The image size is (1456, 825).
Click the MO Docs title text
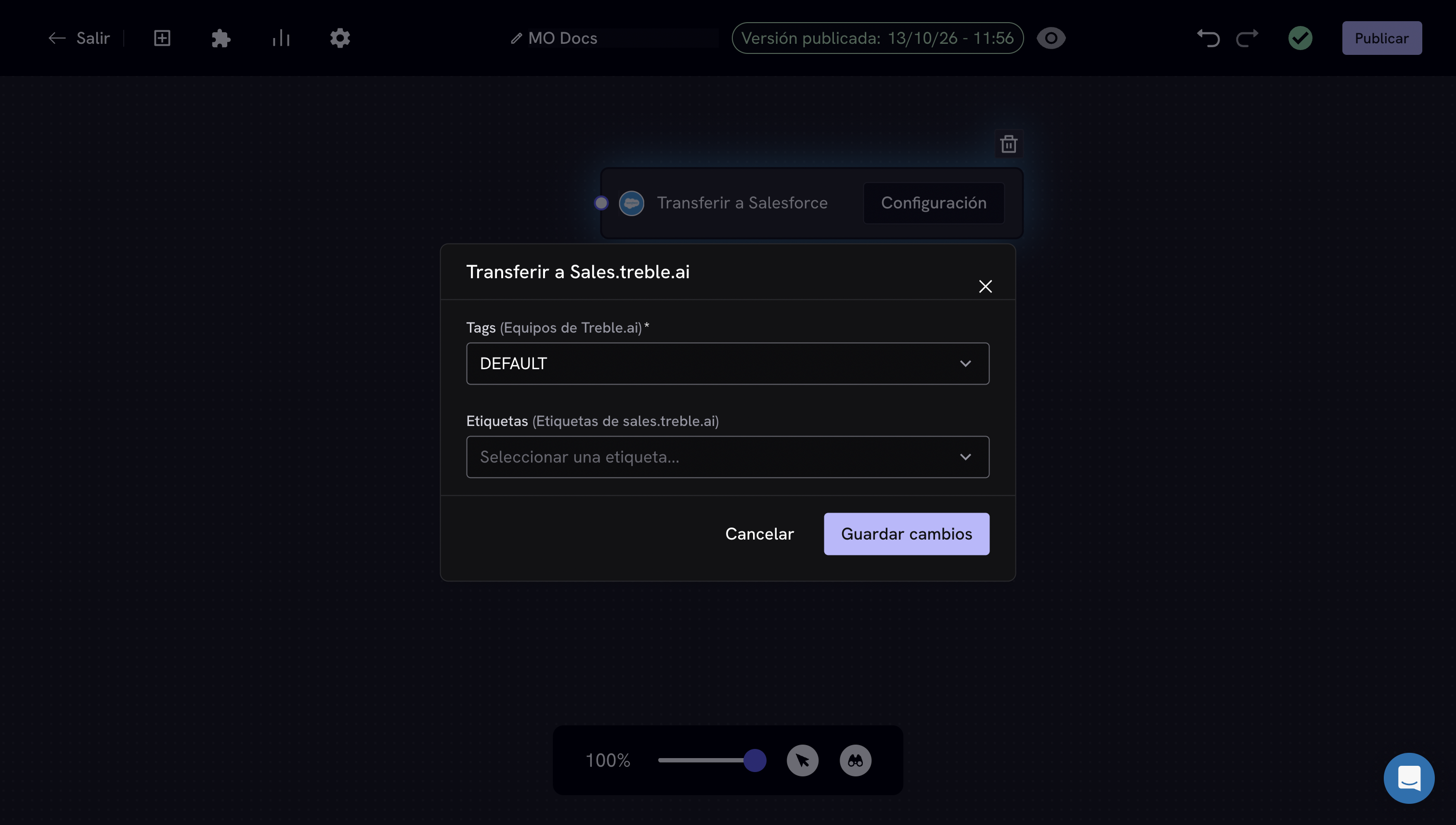pyautogui.click(x=562, y=38)
